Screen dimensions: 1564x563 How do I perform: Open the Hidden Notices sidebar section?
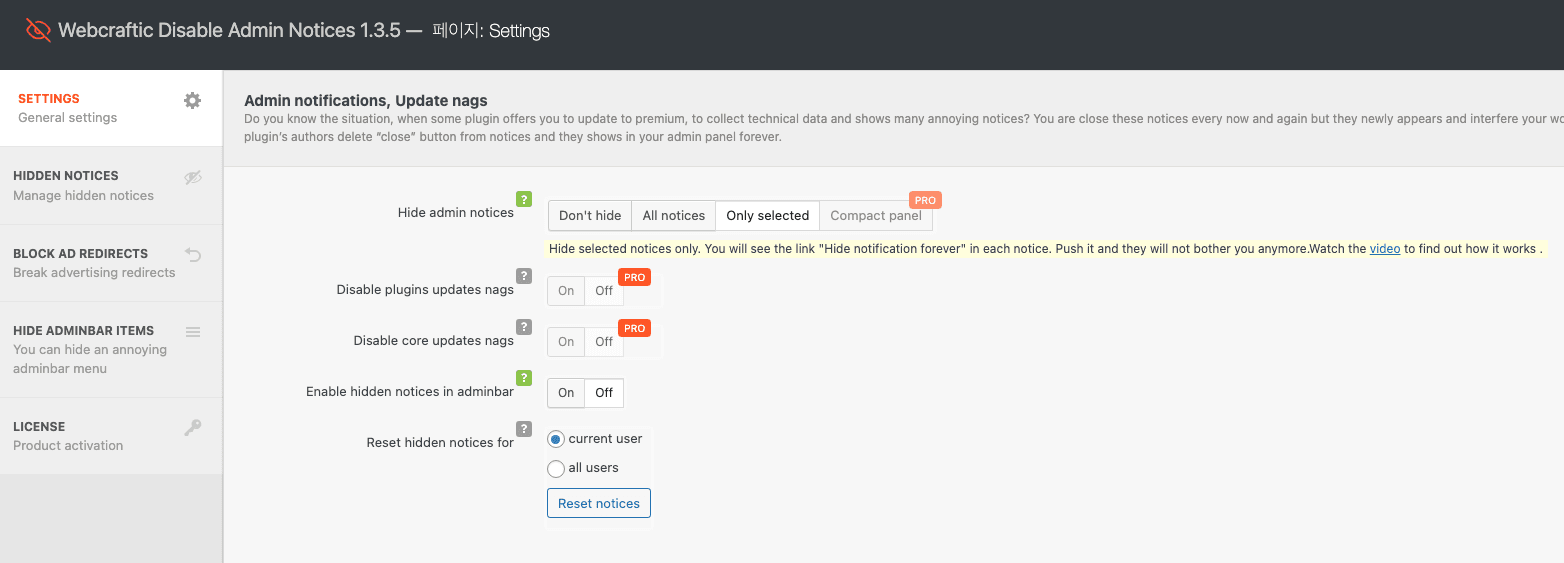point(111,185)
